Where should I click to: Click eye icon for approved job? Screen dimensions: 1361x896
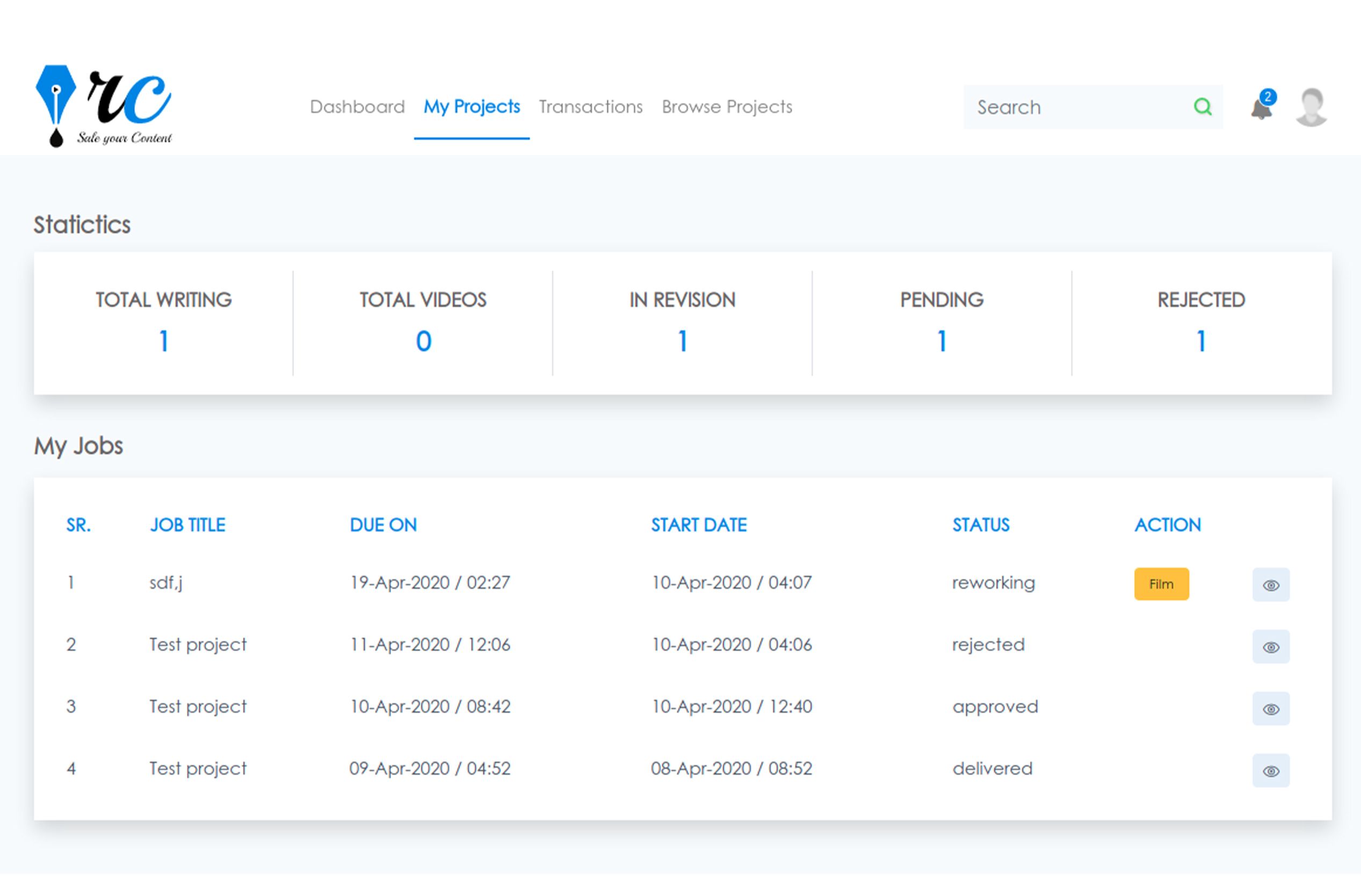pos(1271,709)
